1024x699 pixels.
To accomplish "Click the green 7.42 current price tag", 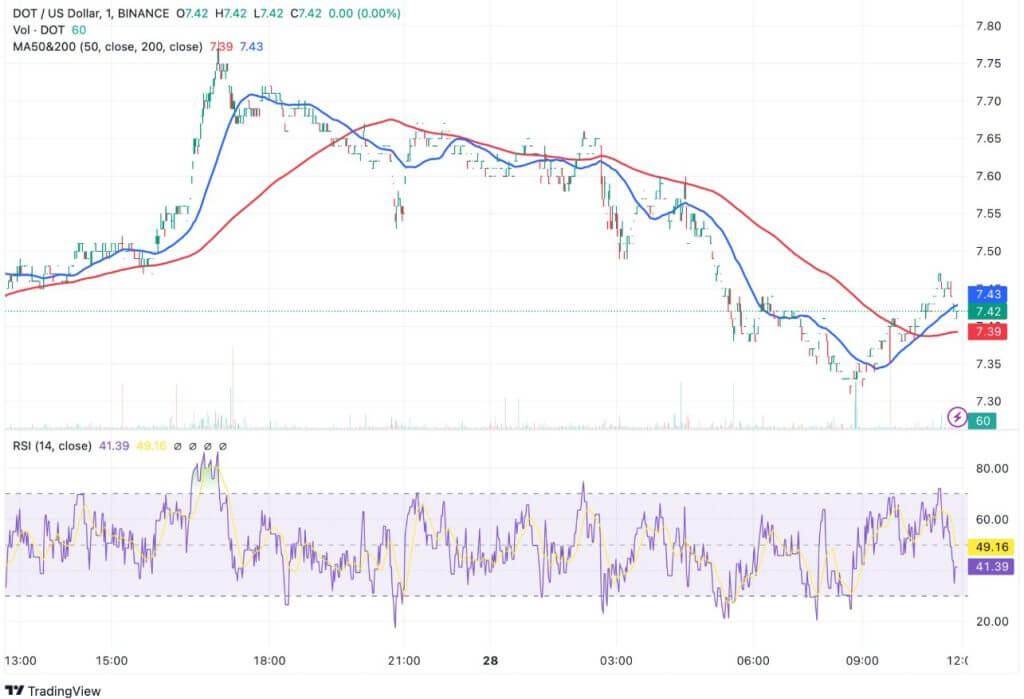I will 988,312.
